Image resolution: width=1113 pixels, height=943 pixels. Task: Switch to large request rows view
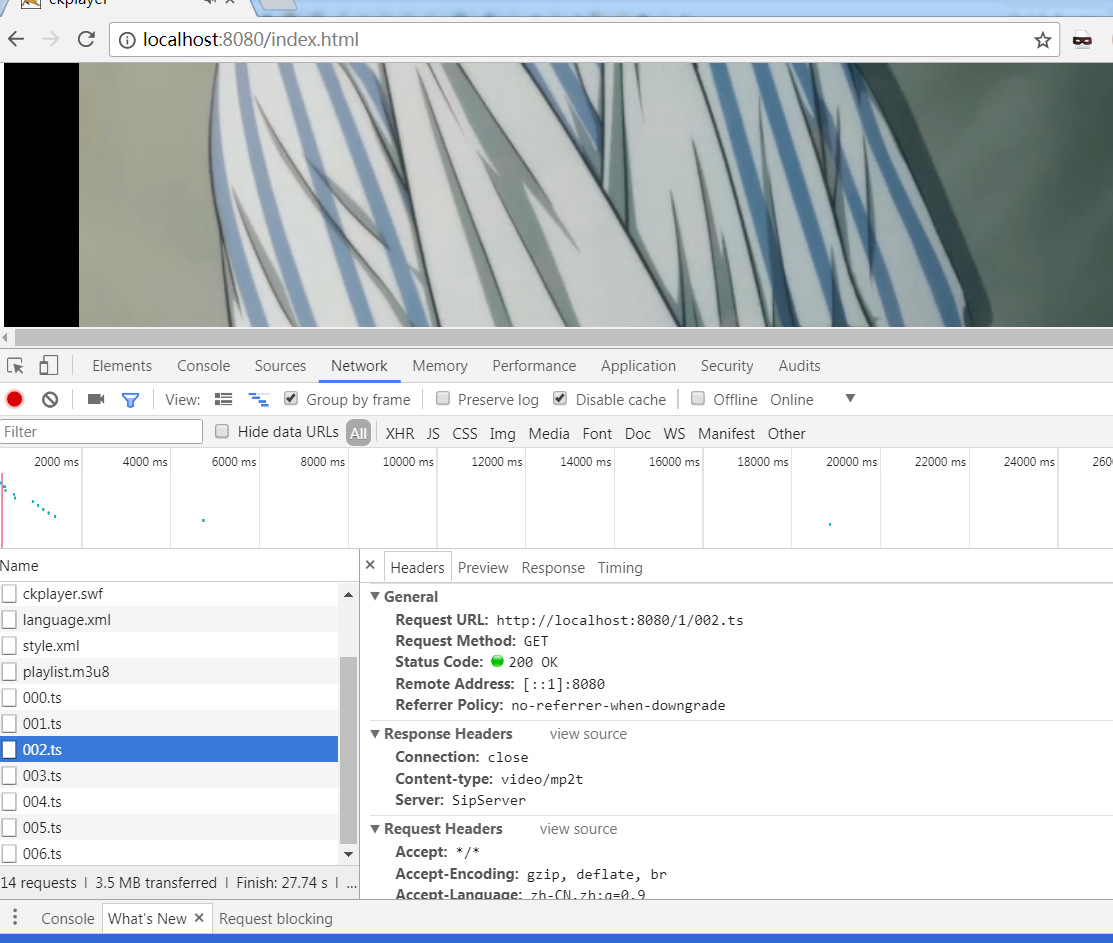224,399
